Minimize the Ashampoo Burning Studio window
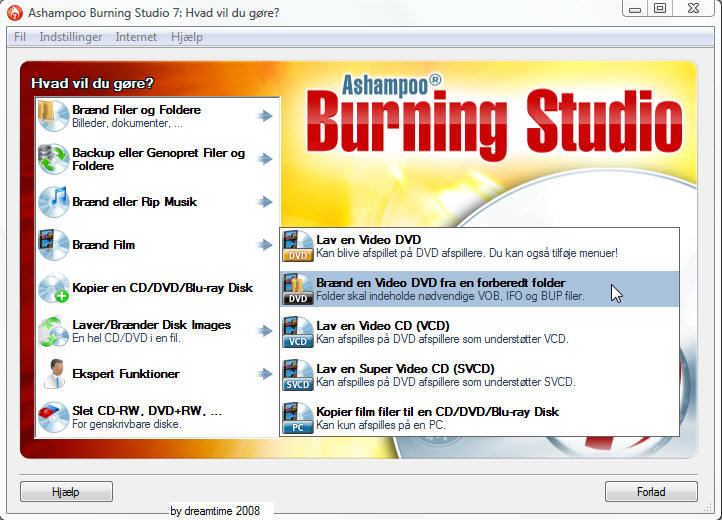Image resolution: width=722 pixels, height=520 pixels. tap(635, 9)
